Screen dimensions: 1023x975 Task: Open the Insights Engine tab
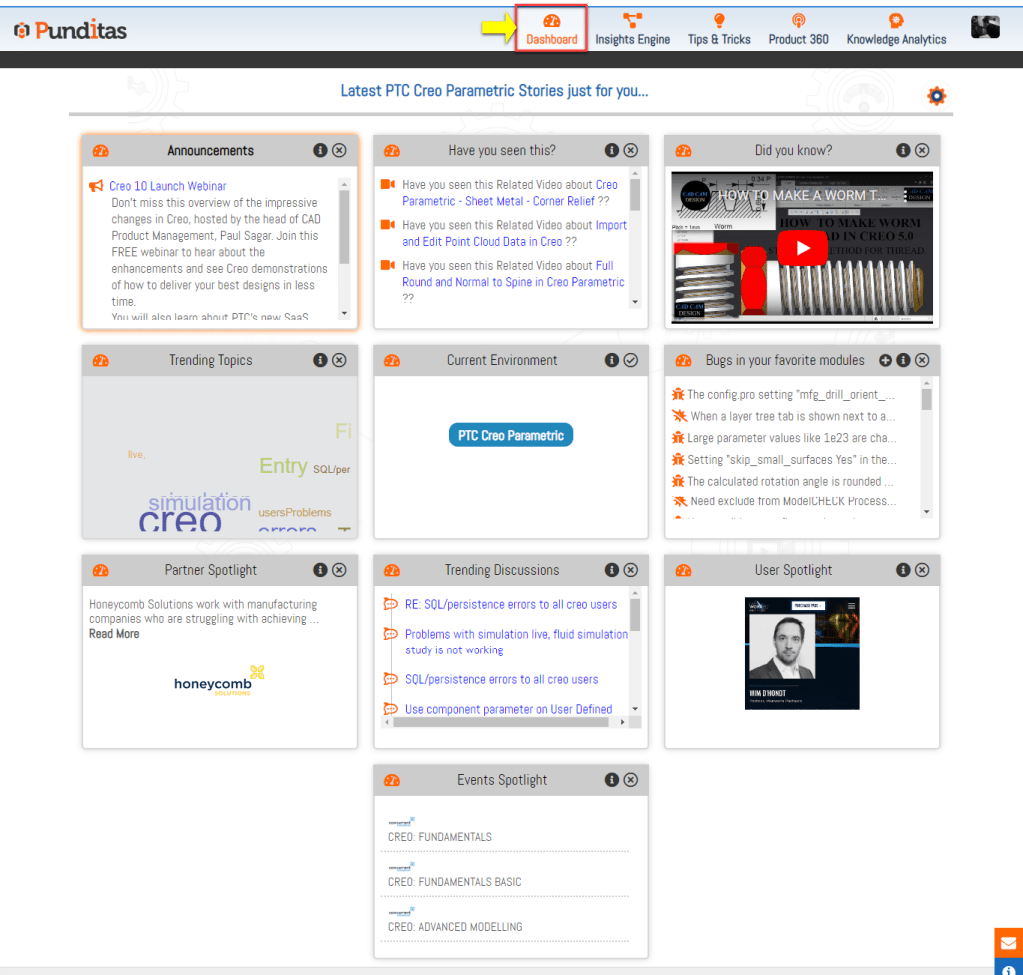click(632, 29)
